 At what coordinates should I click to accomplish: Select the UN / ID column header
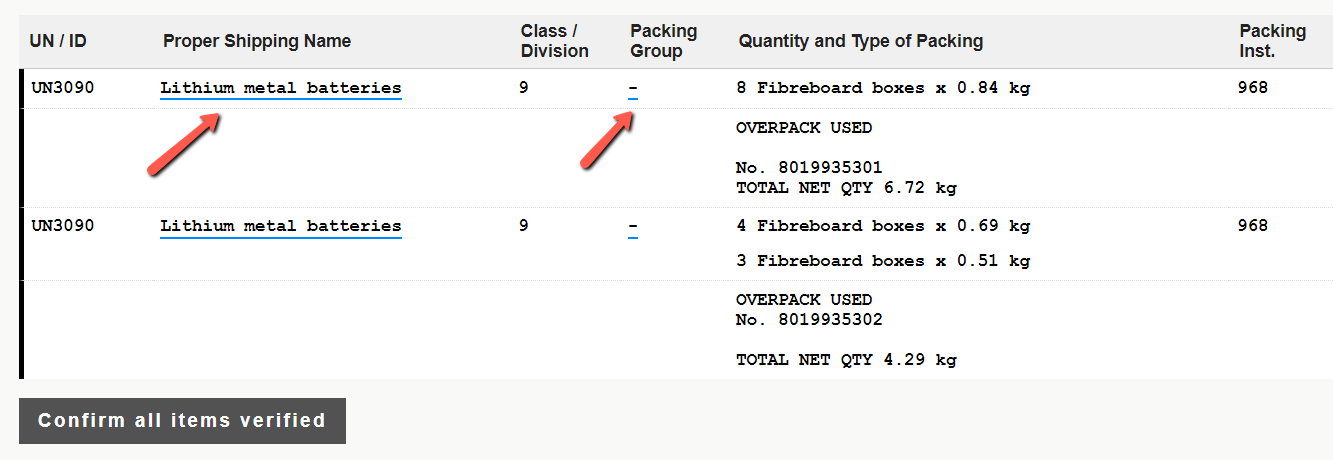pos(58,41)
